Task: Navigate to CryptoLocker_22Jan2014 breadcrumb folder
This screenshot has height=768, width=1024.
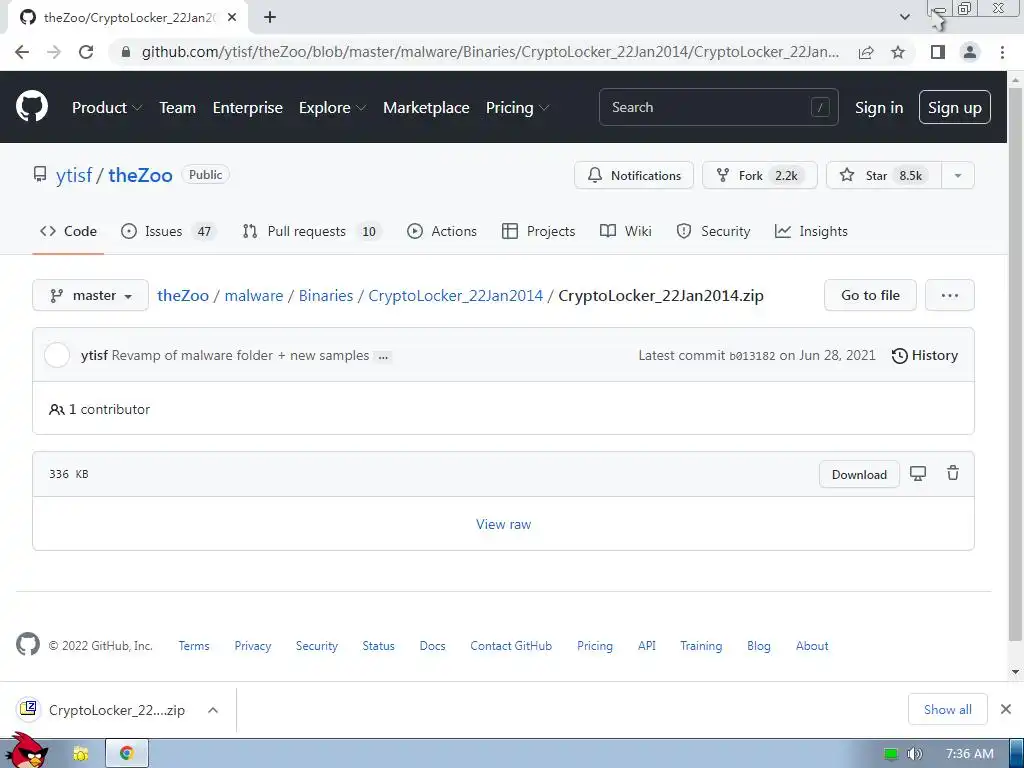Action: click(456, 296)
